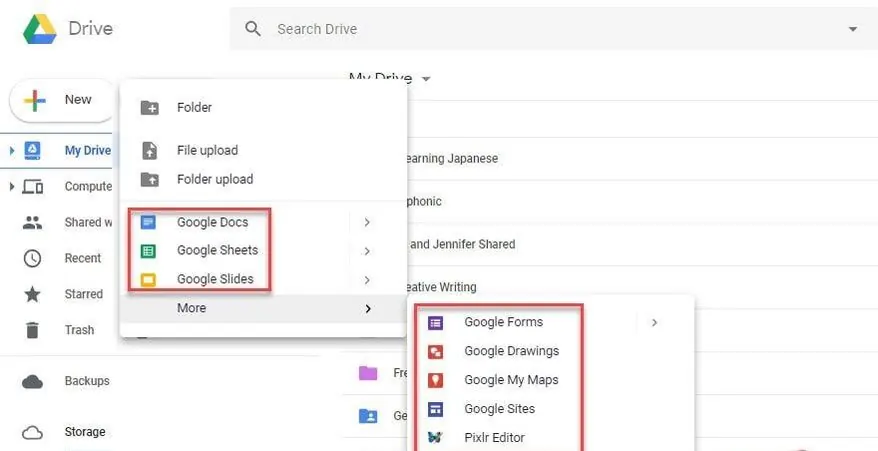The width and height of the screenshot is (878, 451).
Task: Open Trash from the sidebar
Action: (x=79, y=330)
